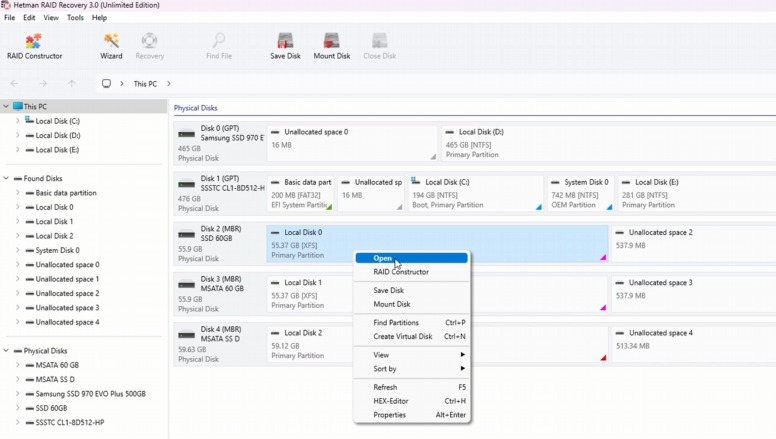Image resolution: width=776 pixels, height=439 pixels.
Task: Go forward with the right arrow
Action: tap(43, 84)
